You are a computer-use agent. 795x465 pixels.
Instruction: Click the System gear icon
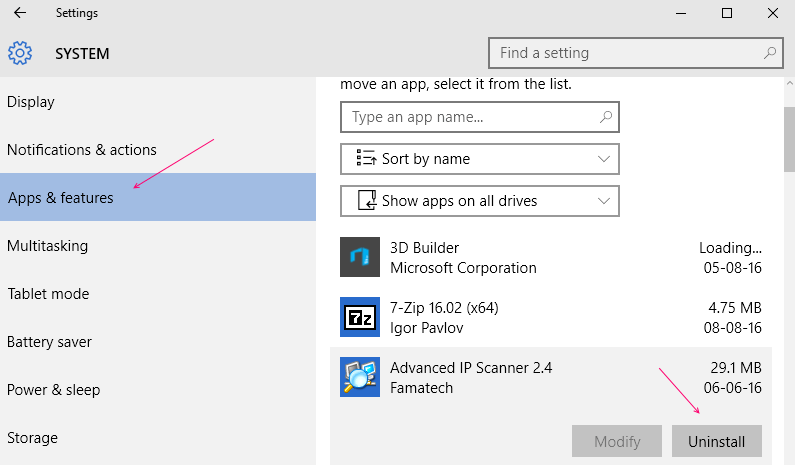click(x=20, y=53)
